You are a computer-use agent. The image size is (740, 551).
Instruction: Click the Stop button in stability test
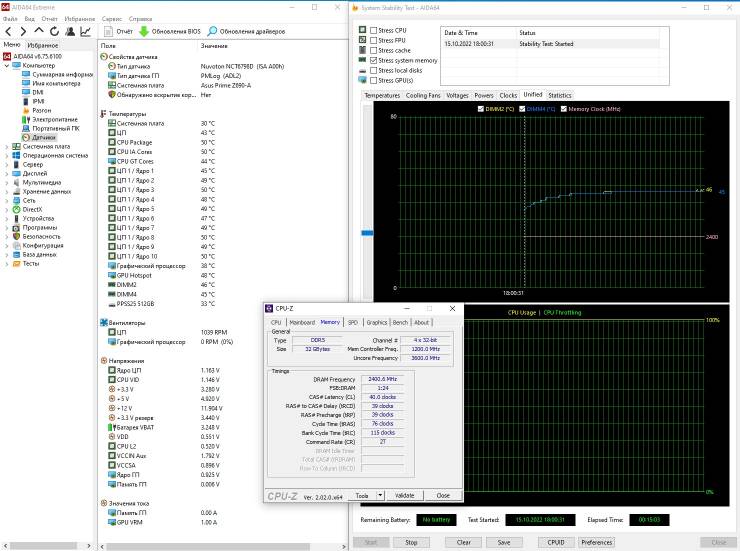411,542
